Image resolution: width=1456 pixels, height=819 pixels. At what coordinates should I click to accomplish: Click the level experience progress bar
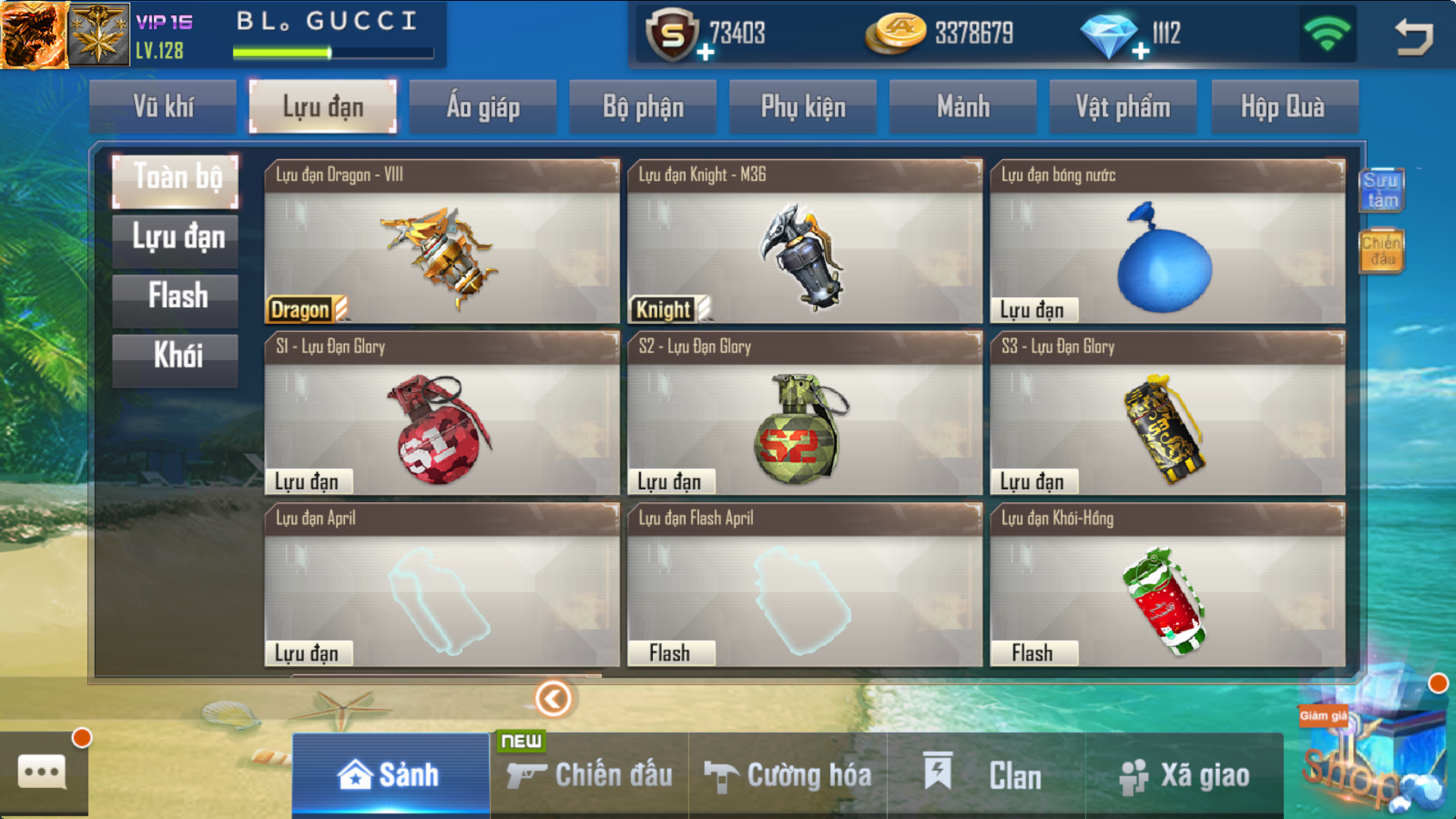333,52
